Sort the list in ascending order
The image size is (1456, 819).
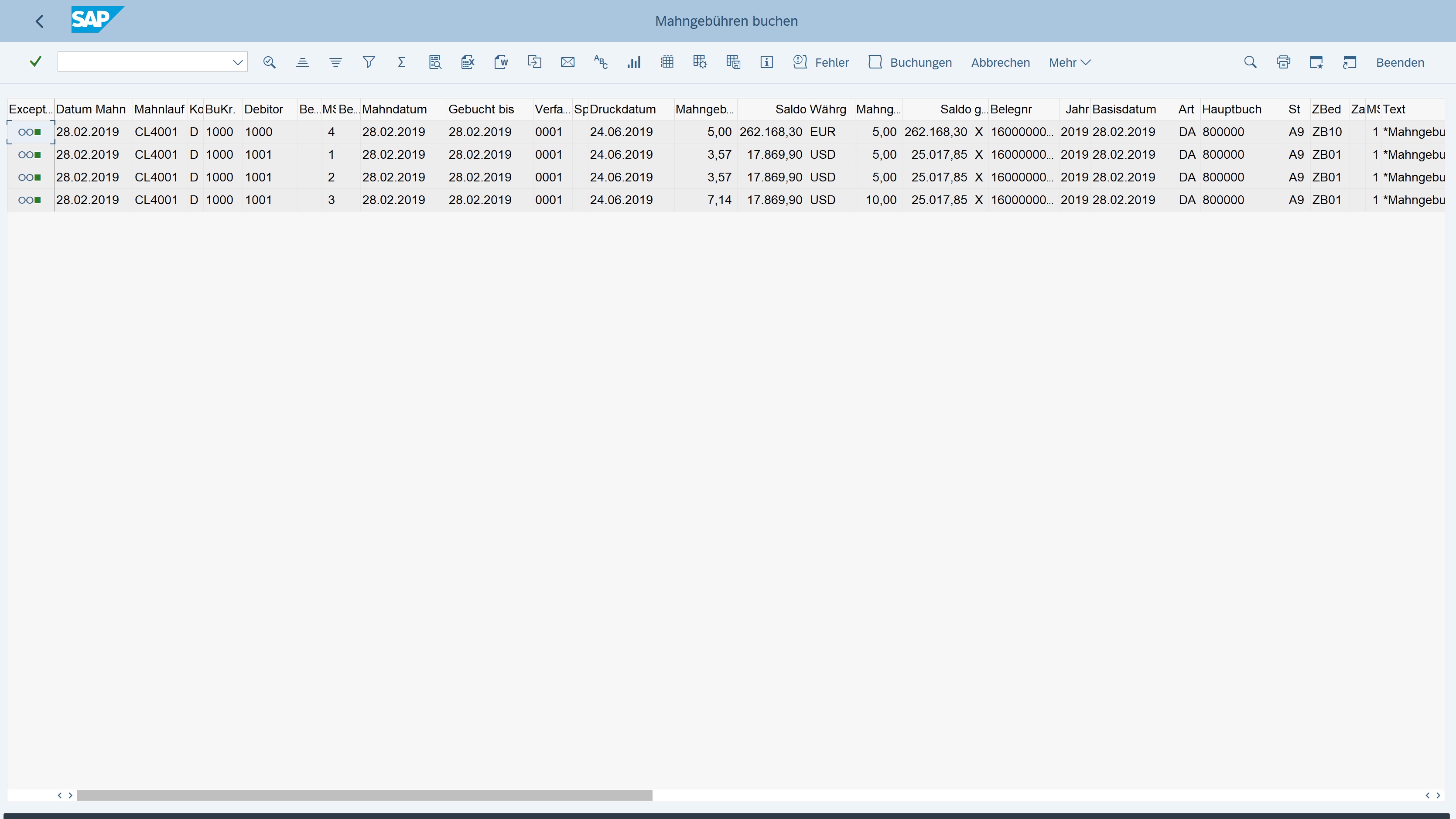(x=302, y=62)
